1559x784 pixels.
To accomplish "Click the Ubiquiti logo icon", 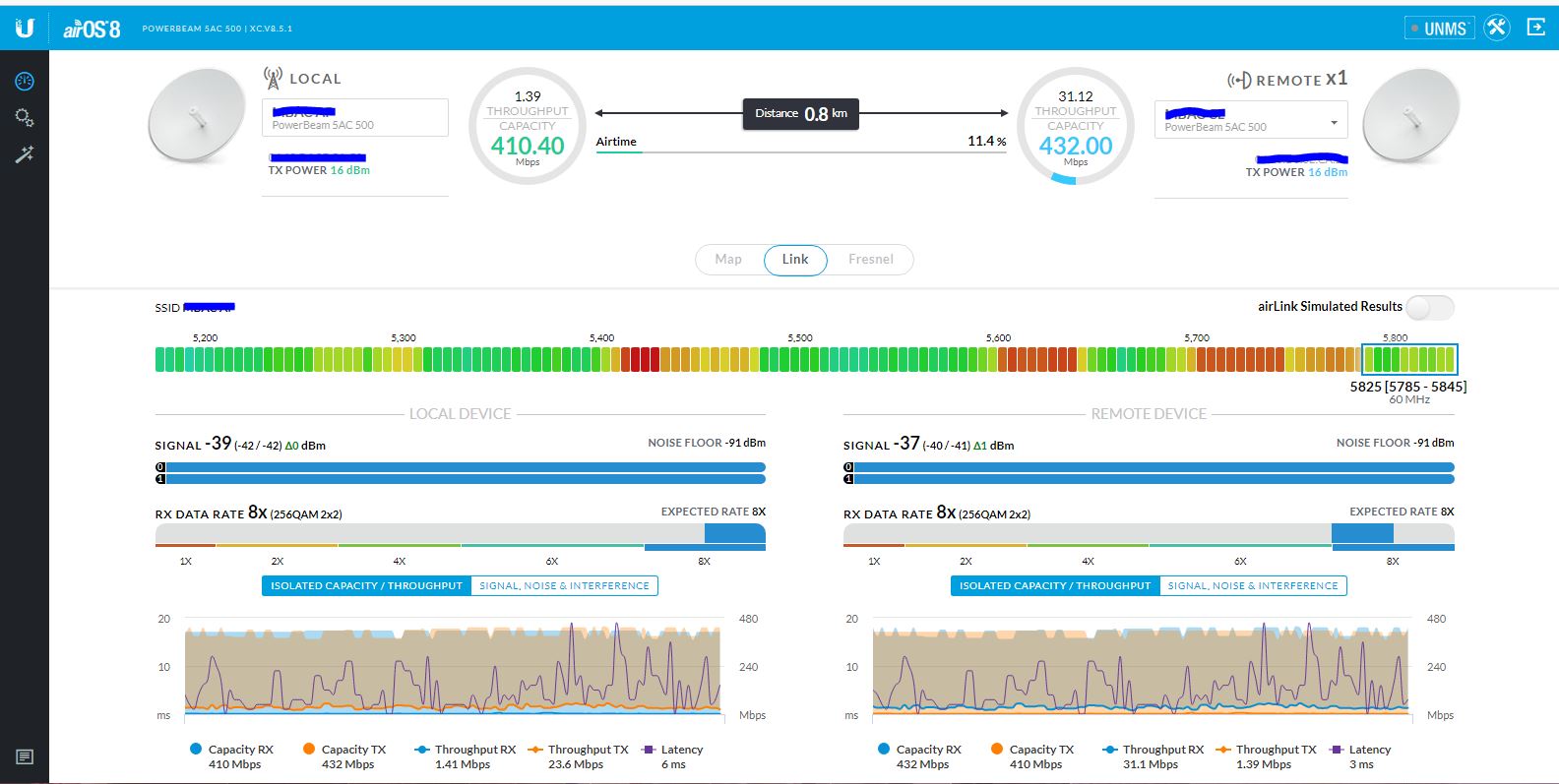I will (x=25, y=28).
